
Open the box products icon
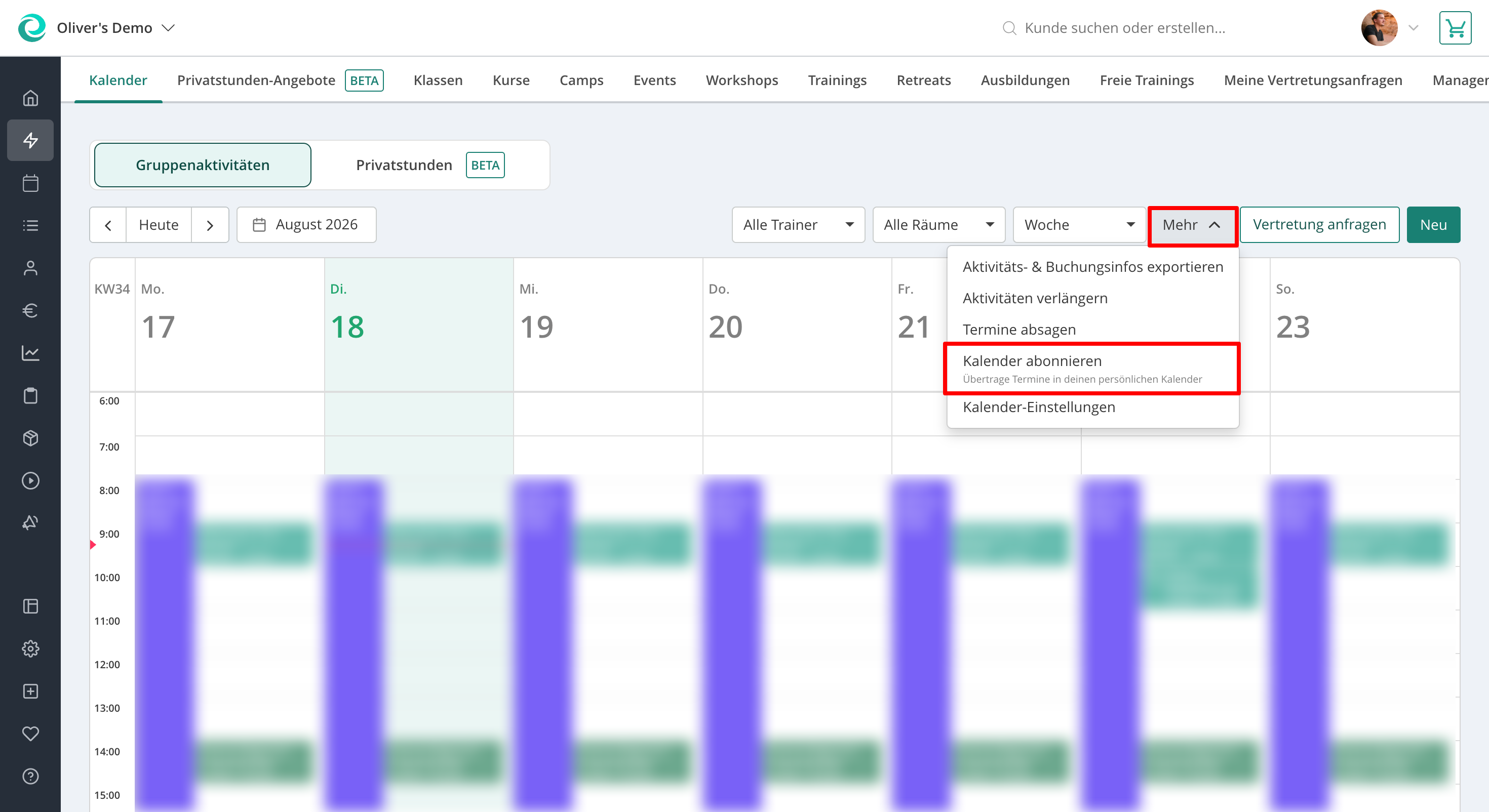coord(30,438)
